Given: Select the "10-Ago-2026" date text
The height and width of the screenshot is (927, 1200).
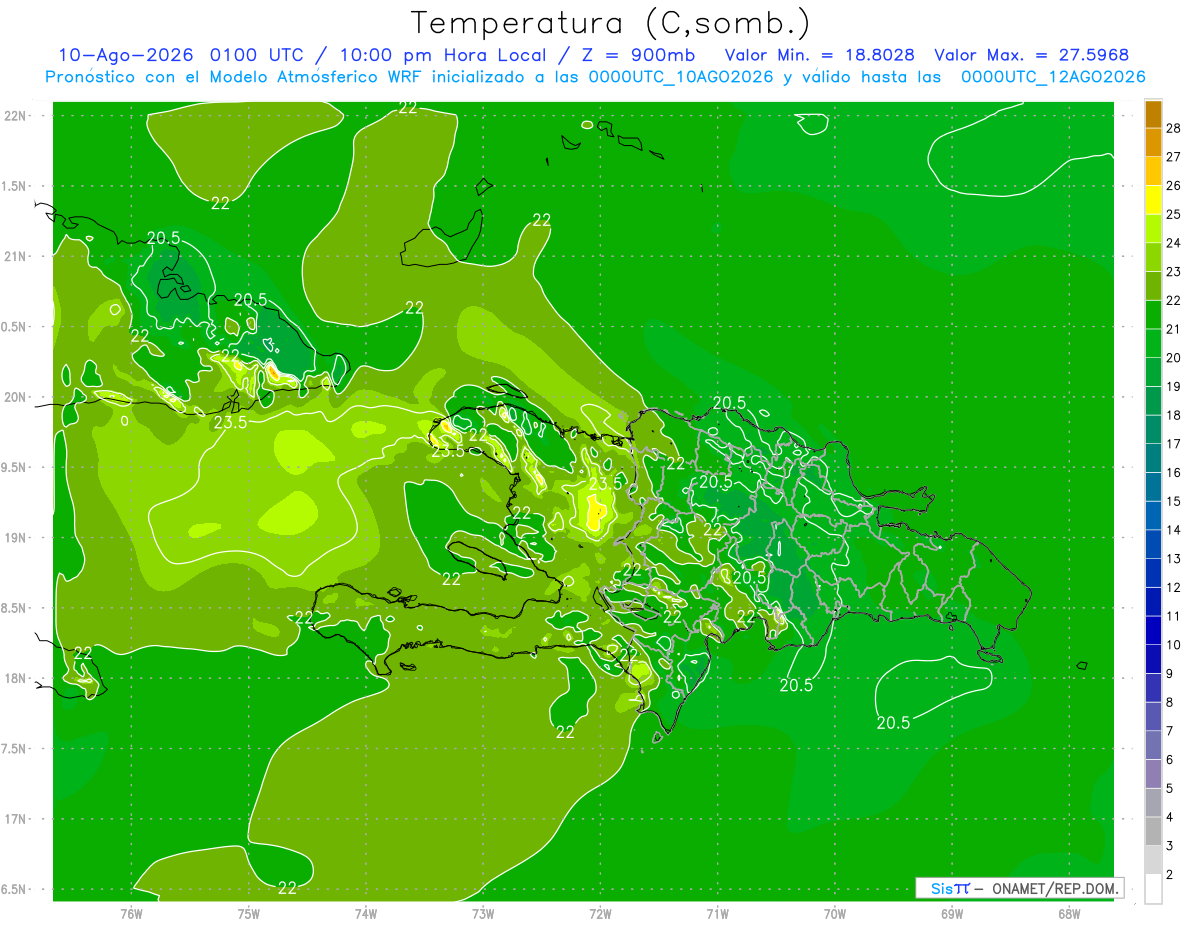Looking at the screenshot, I should (128, 55).
